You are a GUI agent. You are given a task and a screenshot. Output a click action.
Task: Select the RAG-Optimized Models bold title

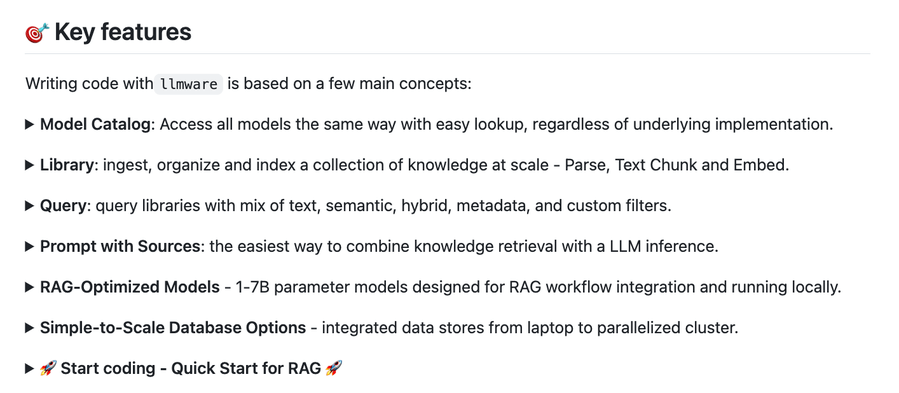[130, 287]
